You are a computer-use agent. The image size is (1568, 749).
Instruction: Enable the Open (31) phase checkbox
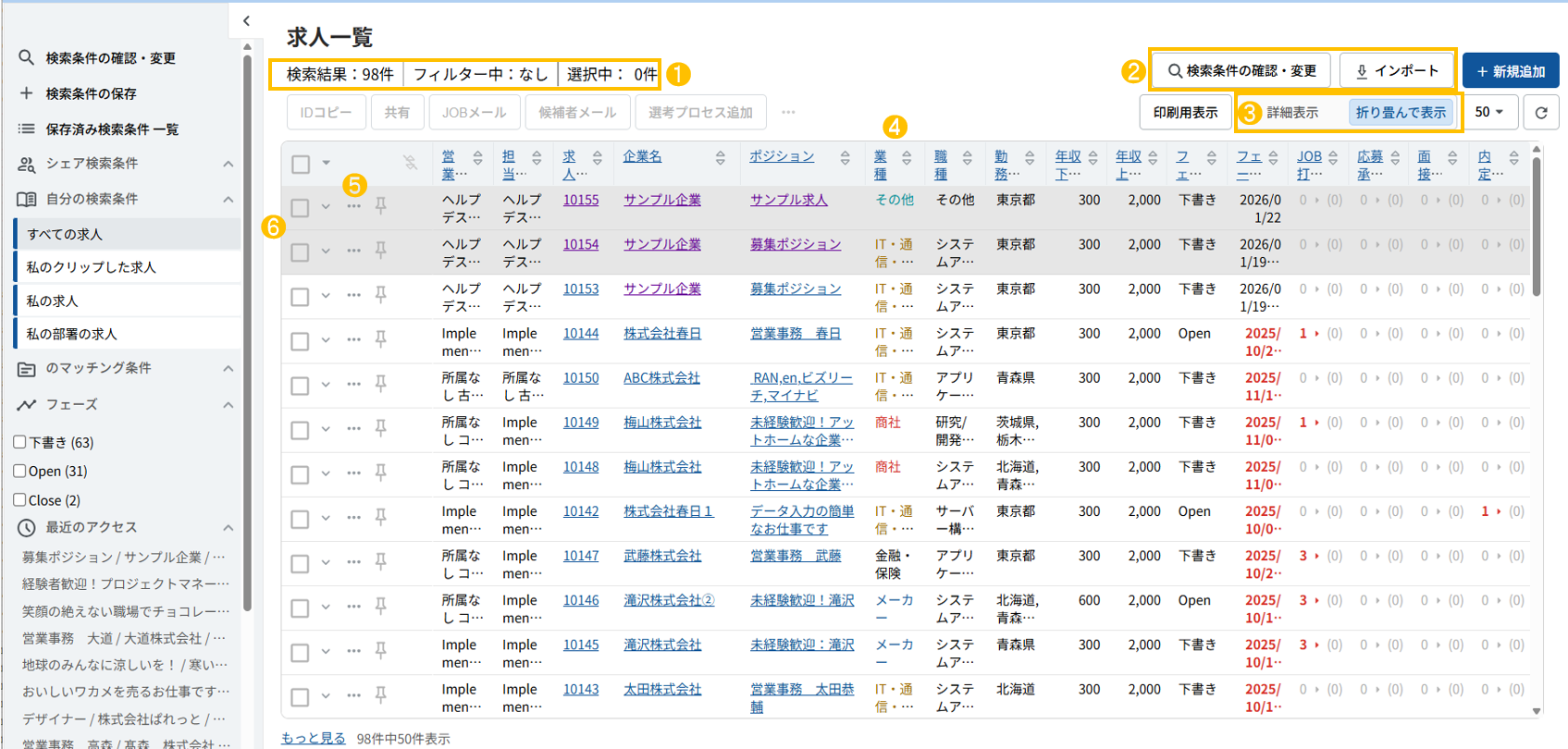[19, 471]
